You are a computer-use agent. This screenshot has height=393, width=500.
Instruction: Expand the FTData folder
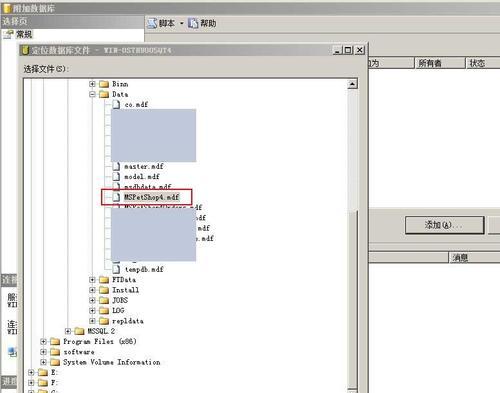(92, 280)
